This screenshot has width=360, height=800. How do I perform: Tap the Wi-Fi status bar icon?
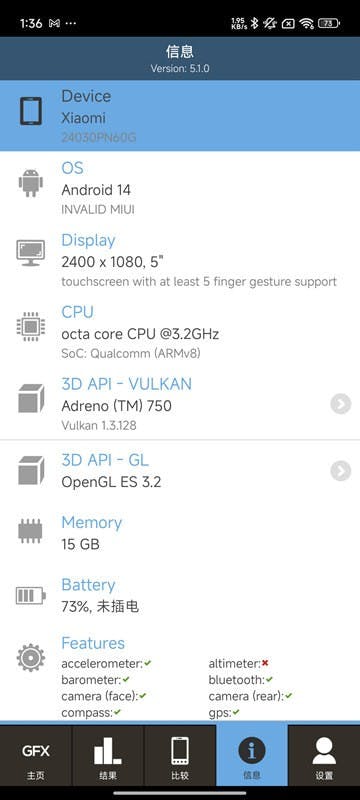click(x=306, y=23)
